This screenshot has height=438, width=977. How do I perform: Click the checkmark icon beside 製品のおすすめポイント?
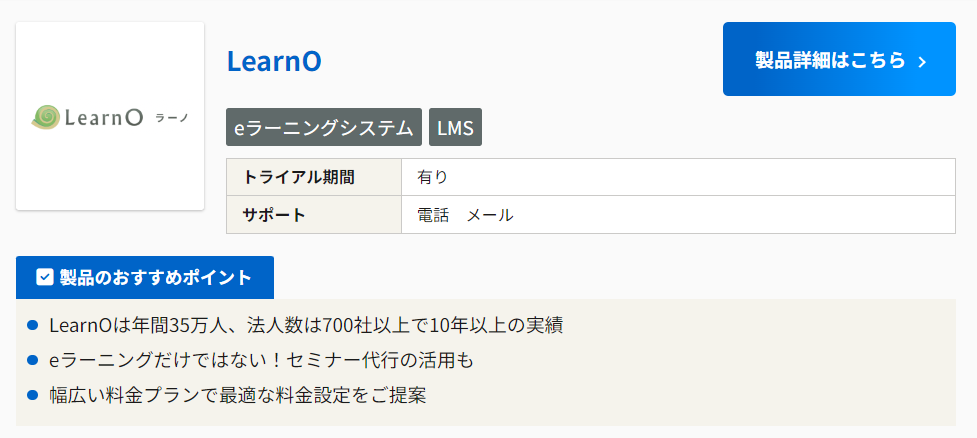tap(44, 277)
